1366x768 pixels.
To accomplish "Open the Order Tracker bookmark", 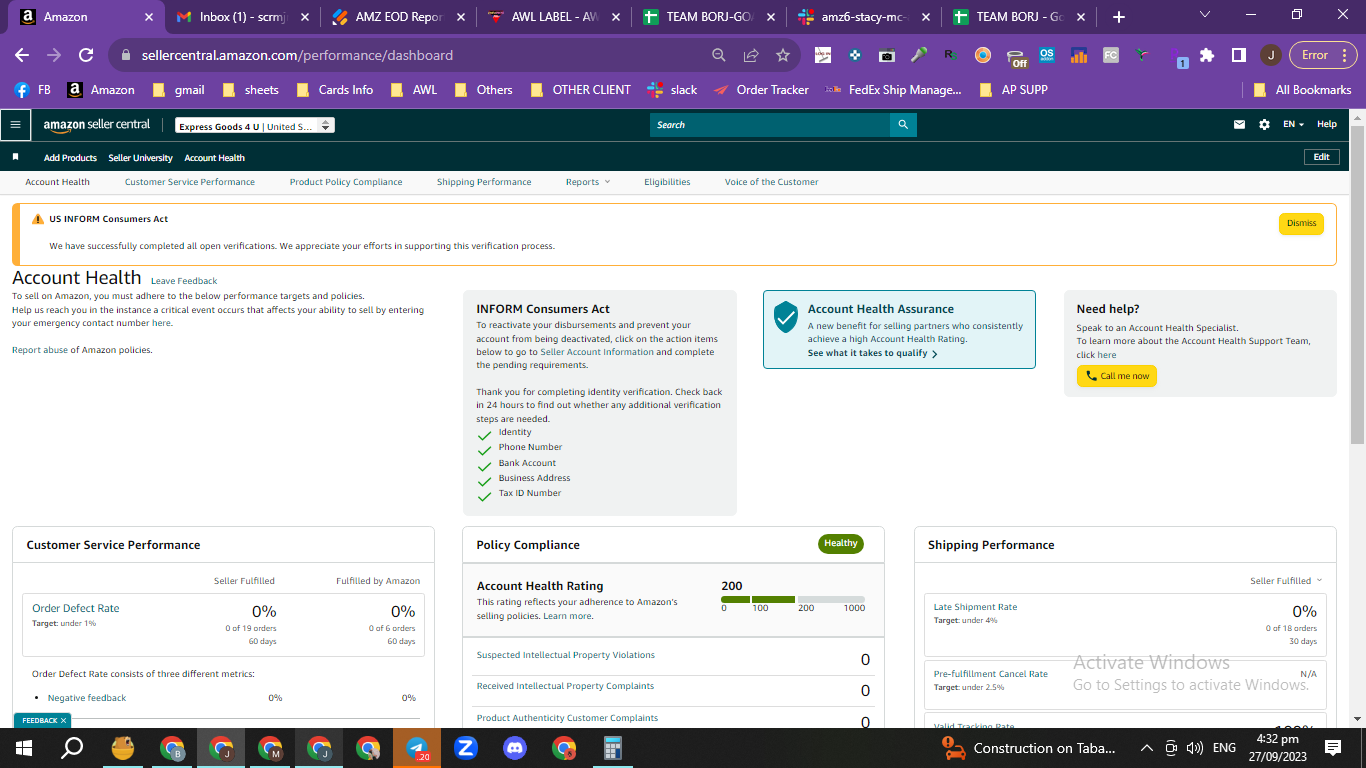I will coord(761,90).
